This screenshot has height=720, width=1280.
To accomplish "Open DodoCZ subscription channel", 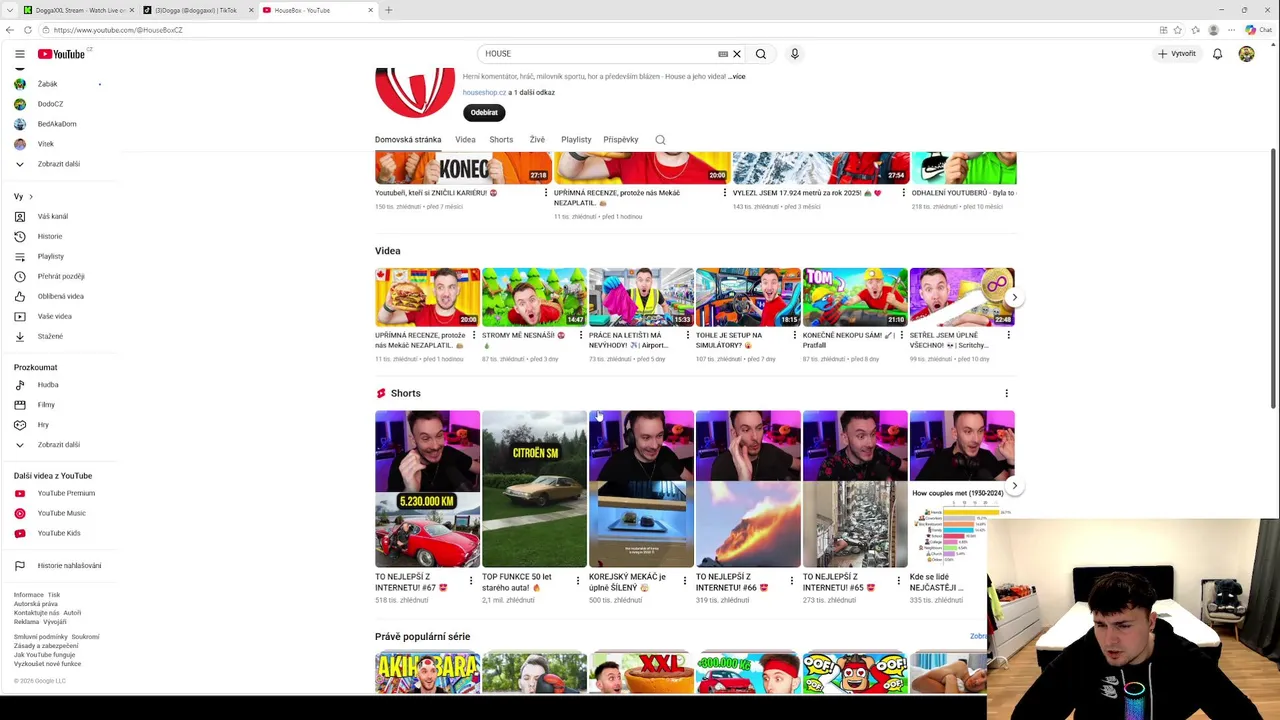I will pyautogui.click(x=60, y=104).
